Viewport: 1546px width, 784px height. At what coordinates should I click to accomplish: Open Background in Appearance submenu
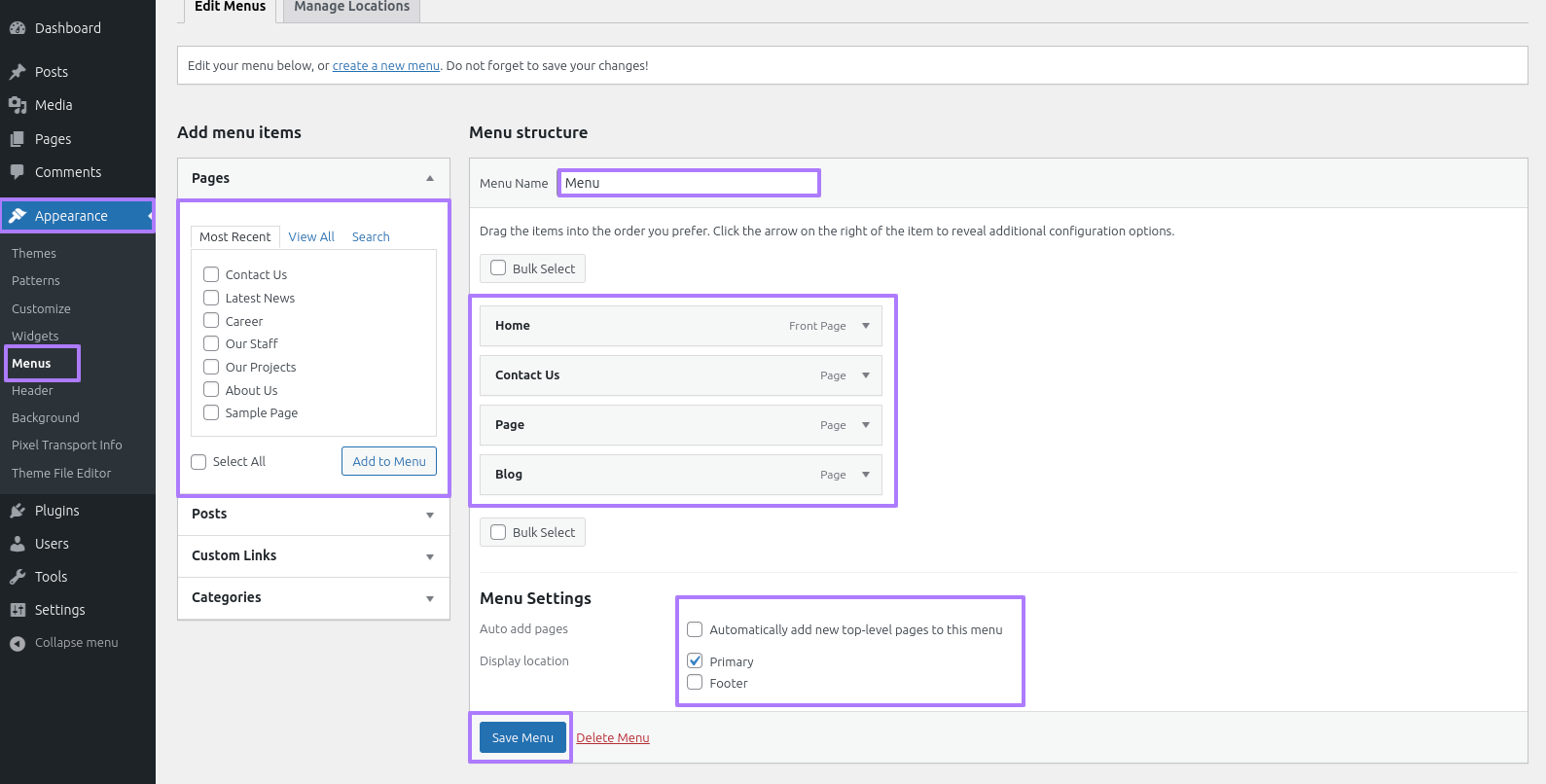tap(46, 418)
